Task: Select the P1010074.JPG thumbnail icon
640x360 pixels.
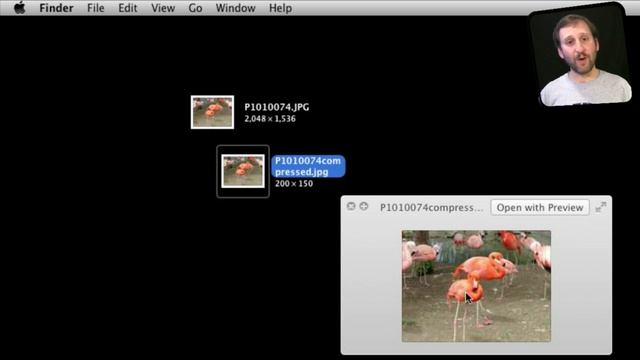Action: pyautogui.click(x=212, y=112)
